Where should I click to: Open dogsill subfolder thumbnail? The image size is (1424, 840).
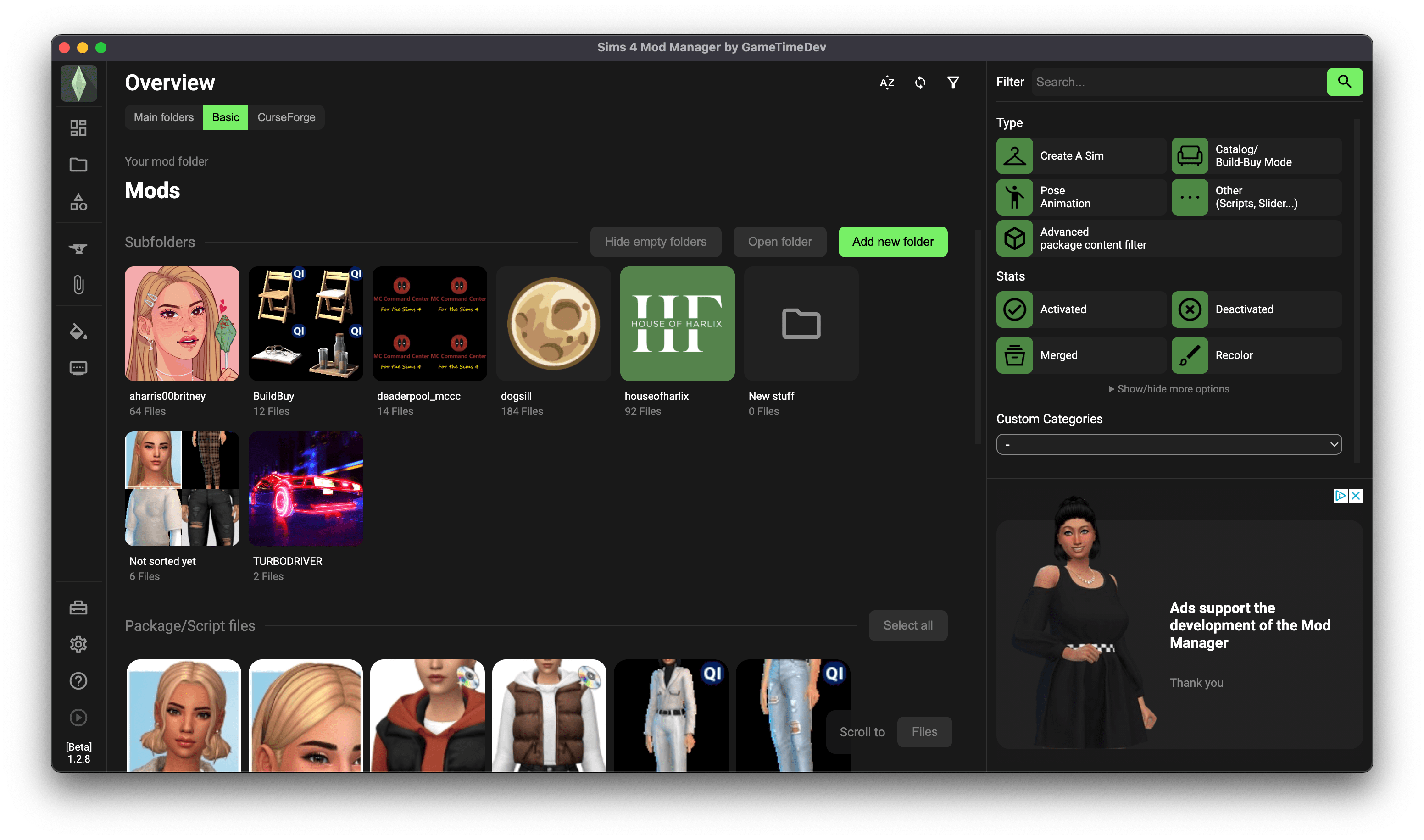(554, 324)
